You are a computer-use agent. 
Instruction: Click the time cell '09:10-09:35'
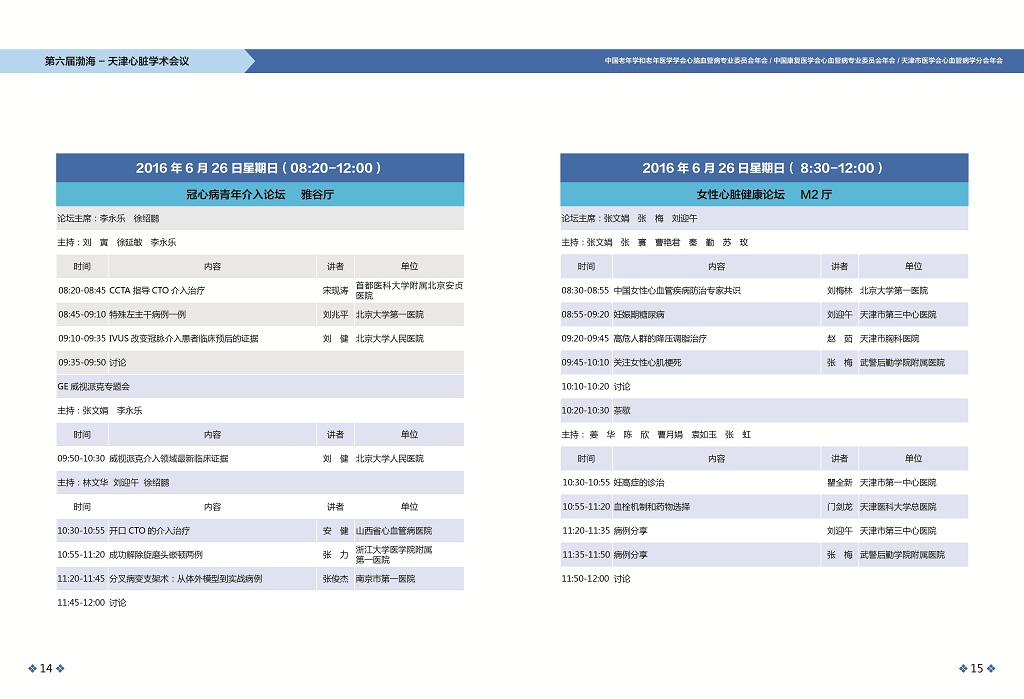click(82, 338)
